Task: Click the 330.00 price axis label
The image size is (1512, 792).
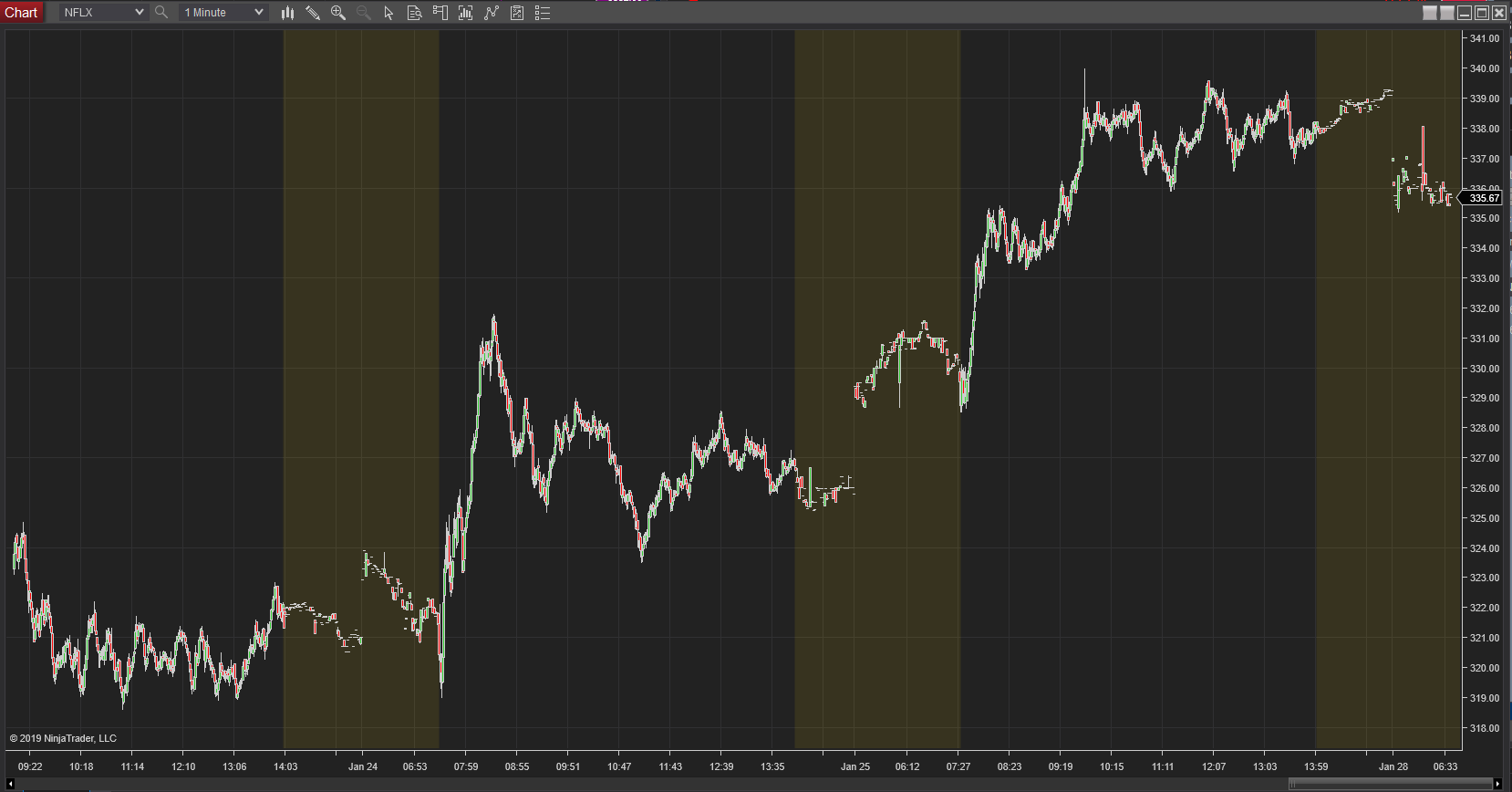Action: click(1485, 369)
